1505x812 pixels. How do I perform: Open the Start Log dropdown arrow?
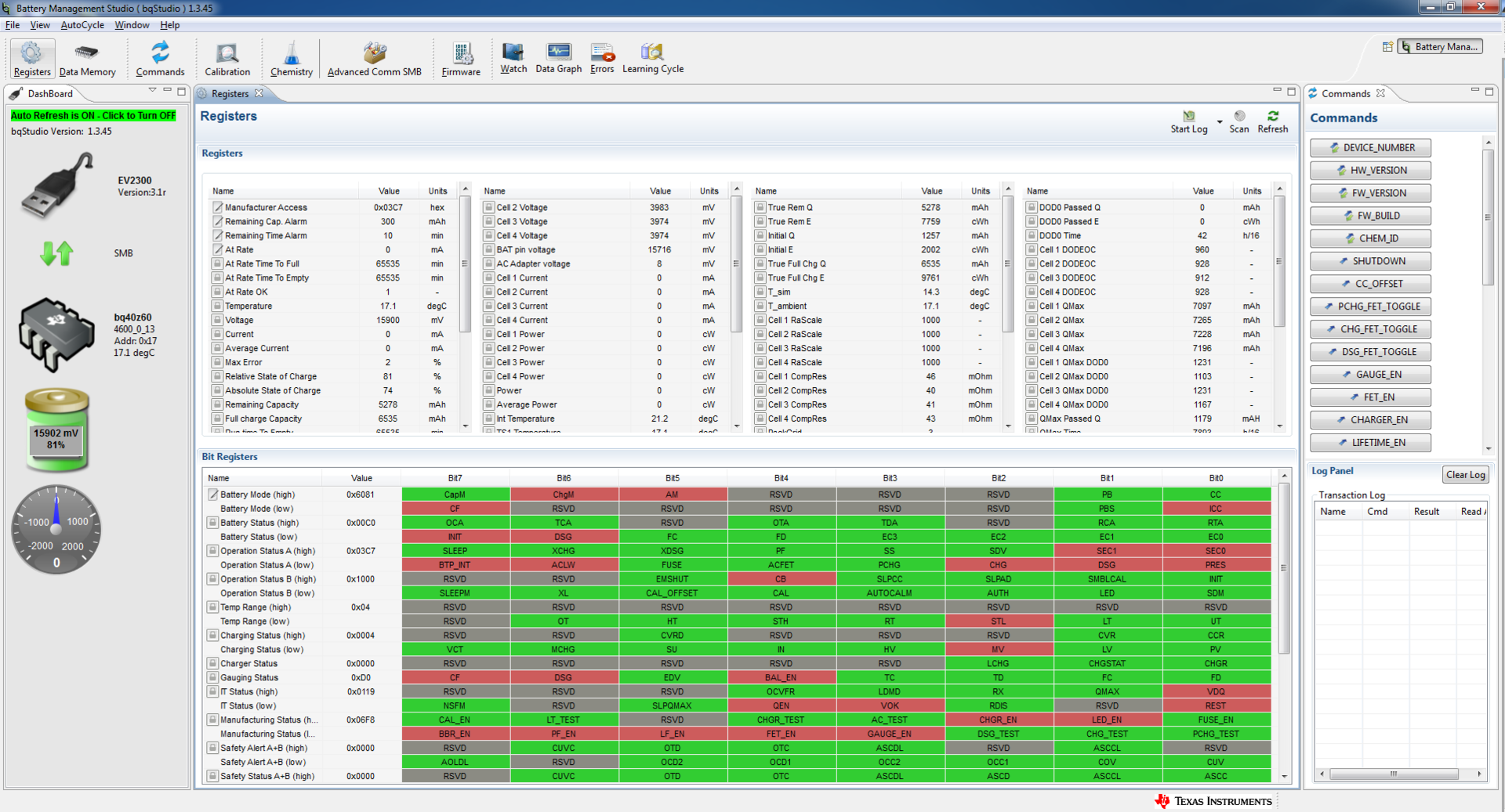1220,121
